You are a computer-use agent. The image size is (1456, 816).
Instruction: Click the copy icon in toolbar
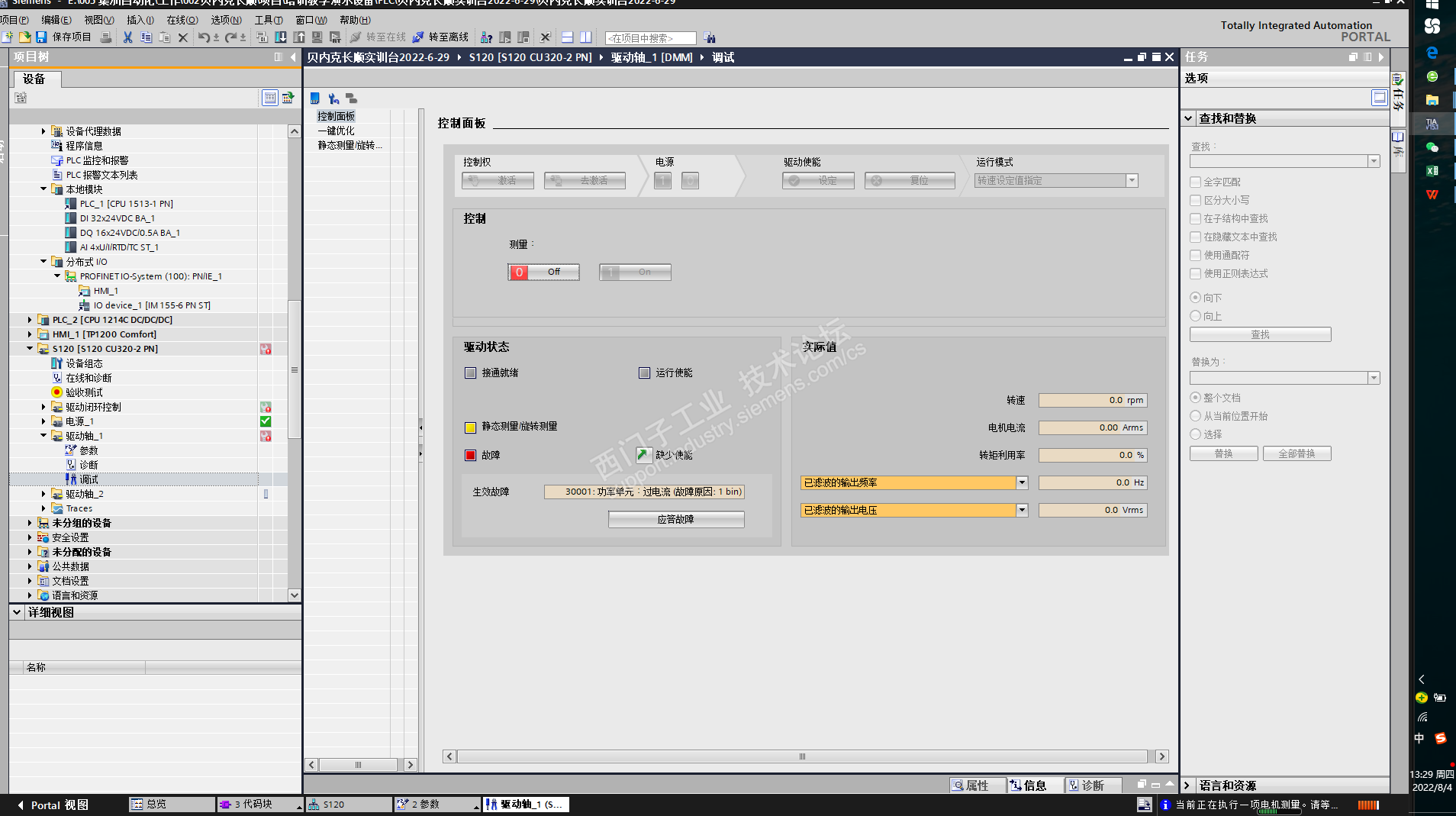tap(146, 37)
